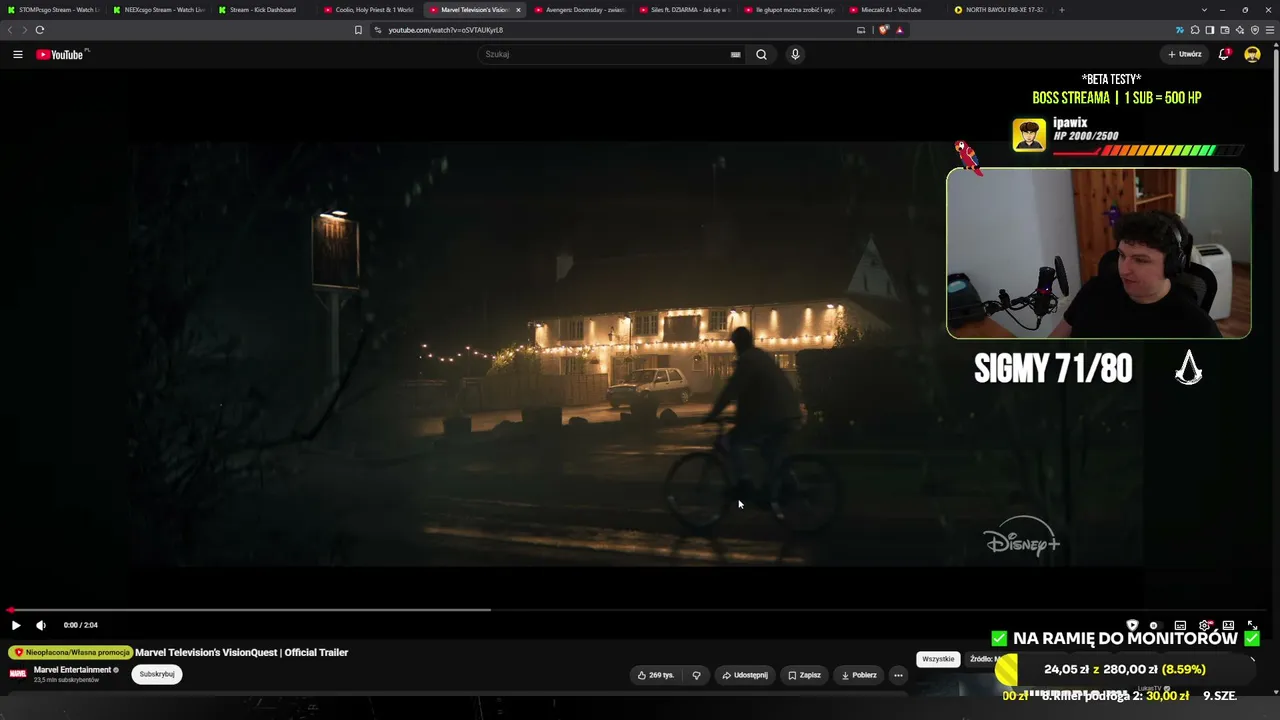
Task: Open the browser extensions puzzle icon
Action: click(x=1195, y=30)
